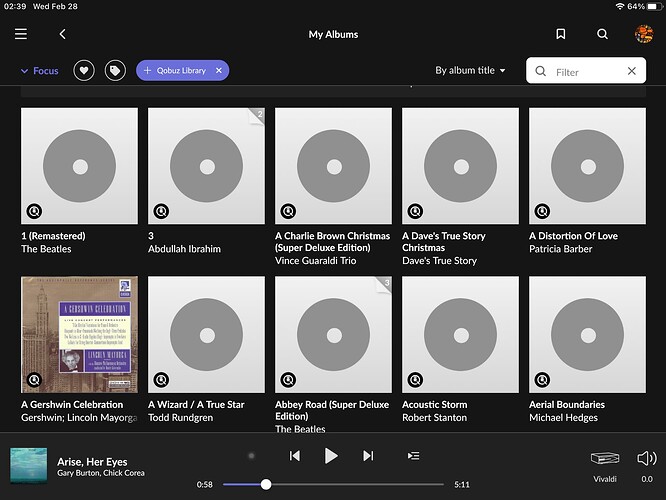Play the current track
This screenshot has width=666, height=500.
coord(331,456)
